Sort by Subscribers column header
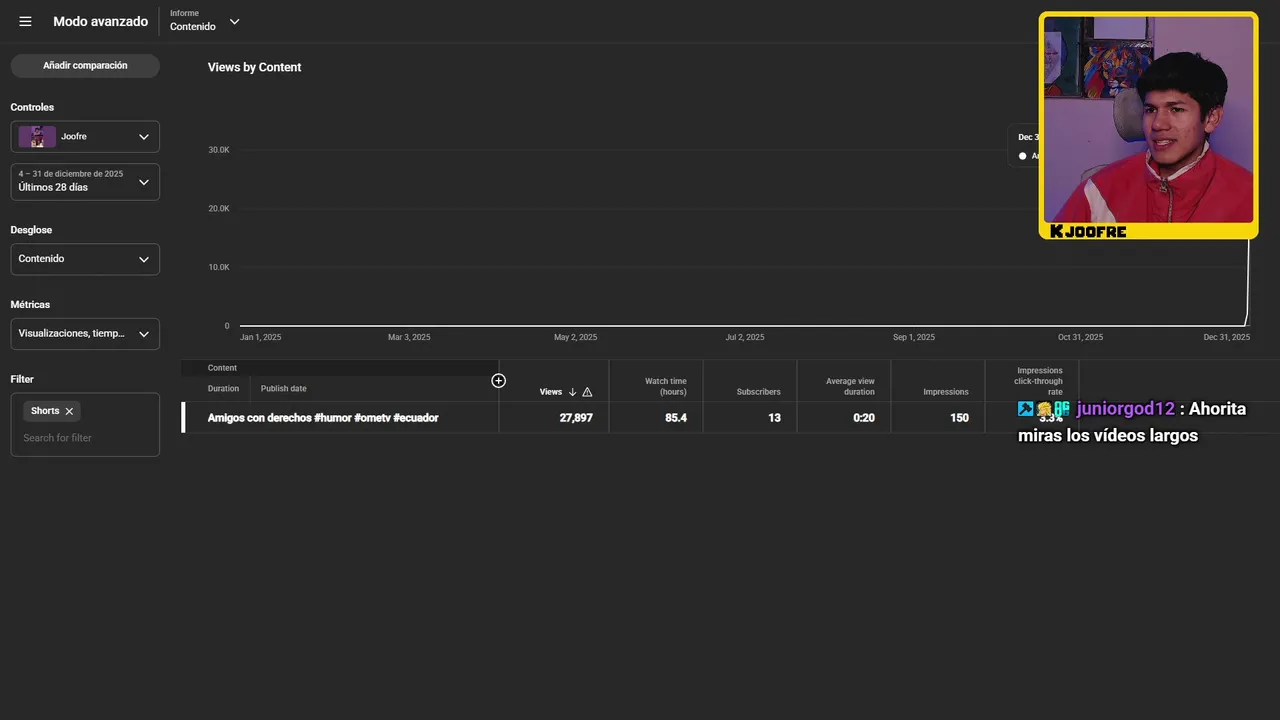 (x=758, y=392)
